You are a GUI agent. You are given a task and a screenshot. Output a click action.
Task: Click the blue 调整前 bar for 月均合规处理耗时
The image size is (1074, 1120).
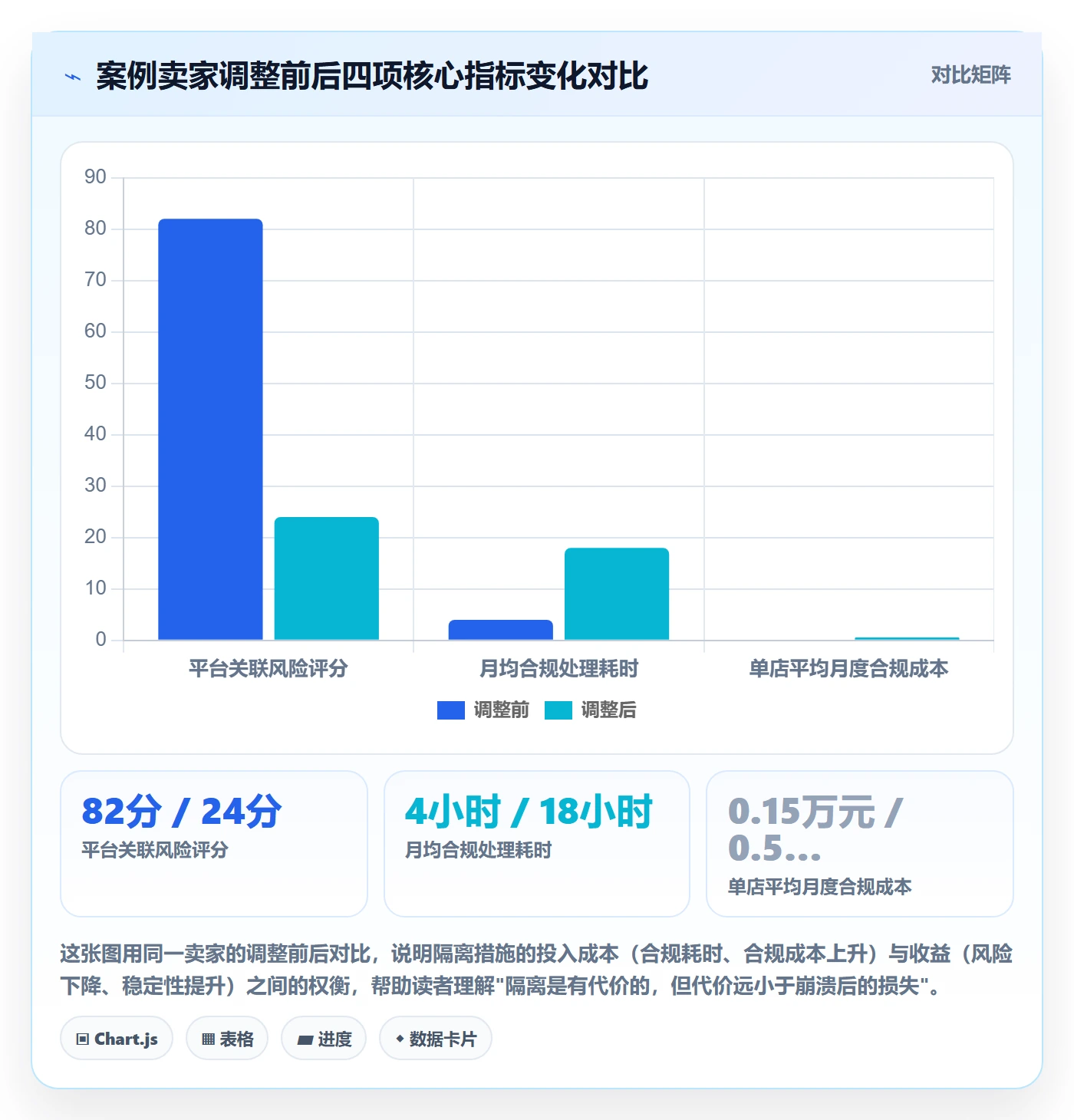501,630
